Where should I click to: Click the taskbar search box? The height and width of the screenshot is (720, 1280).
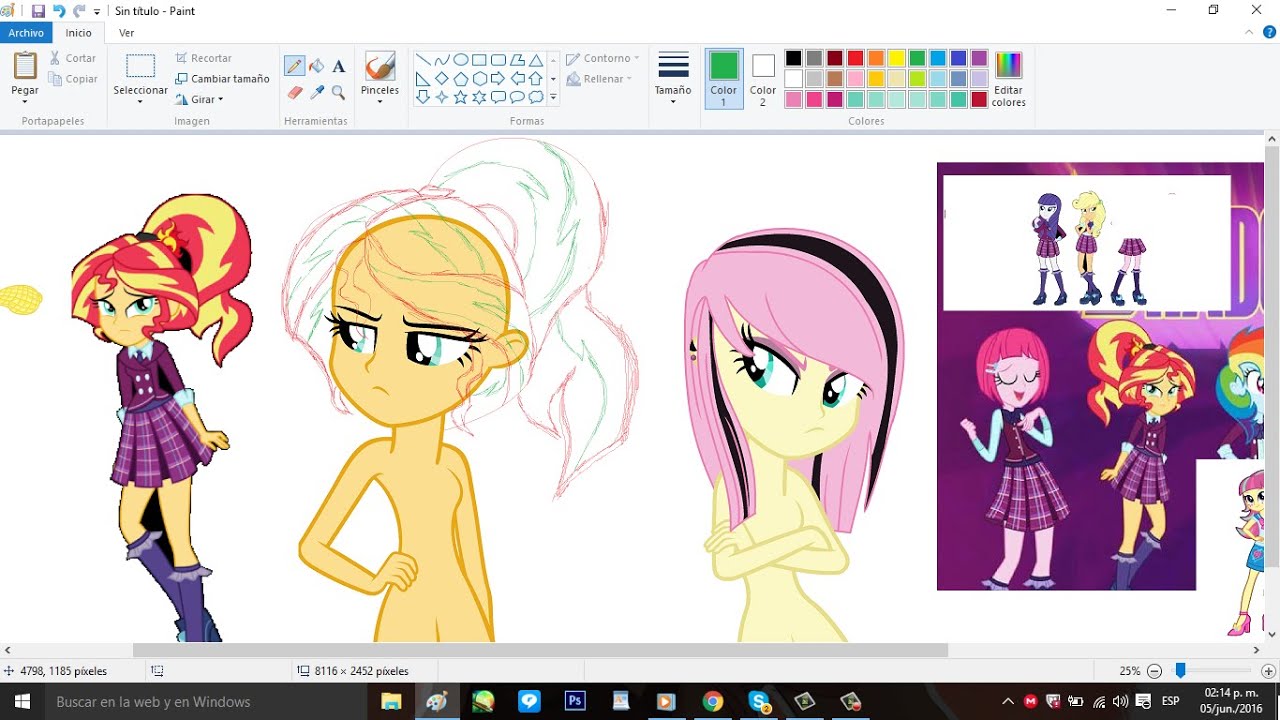pyautogui.click(x=206, y=701)
